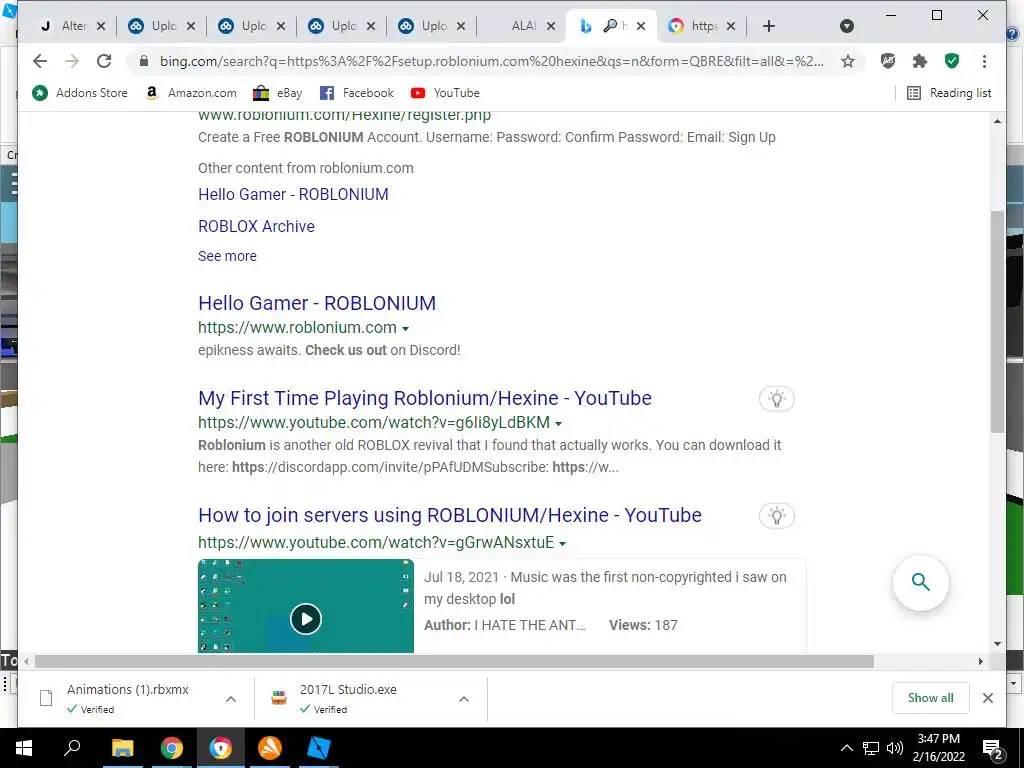
Task: Open the volume control in tray
Action: click(895, 748)
